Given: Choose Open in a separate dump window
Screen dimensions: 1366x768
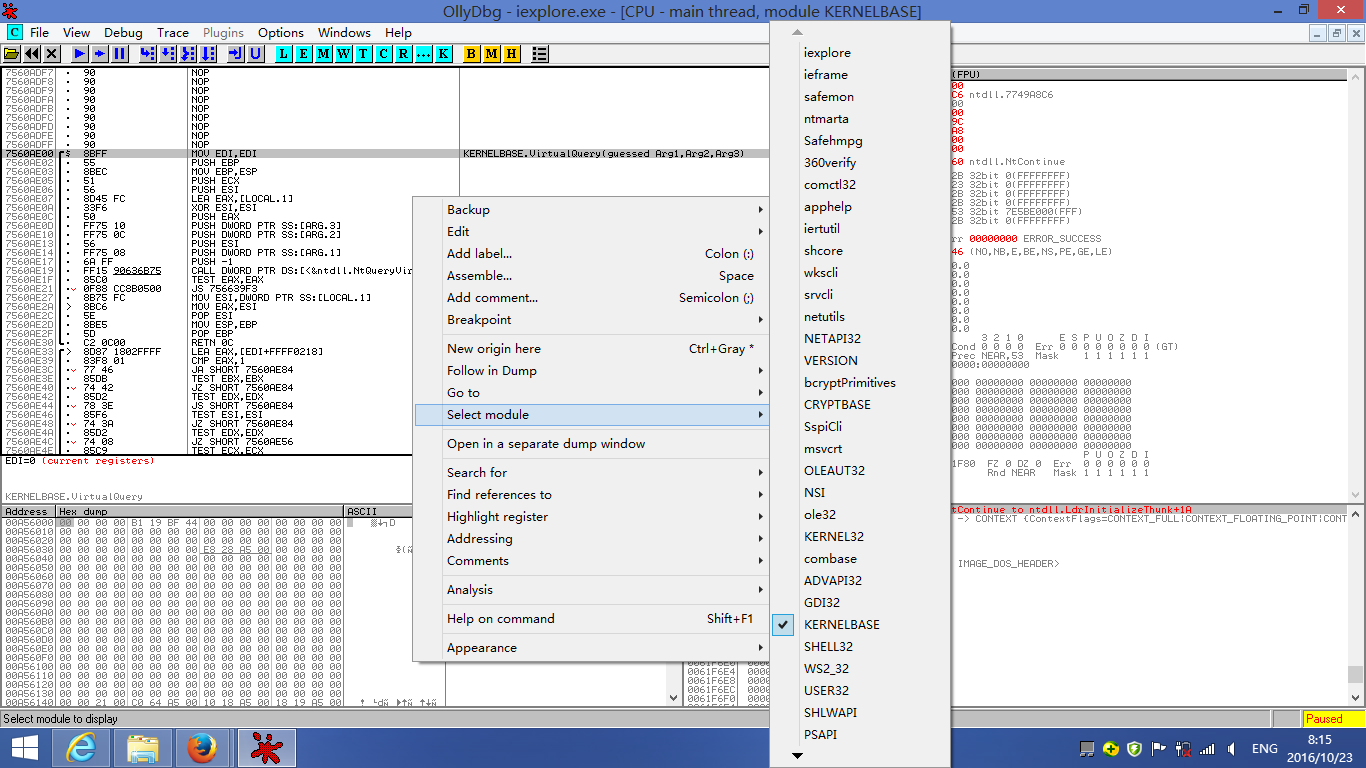Looking at the screenshot, I should 592,444.
